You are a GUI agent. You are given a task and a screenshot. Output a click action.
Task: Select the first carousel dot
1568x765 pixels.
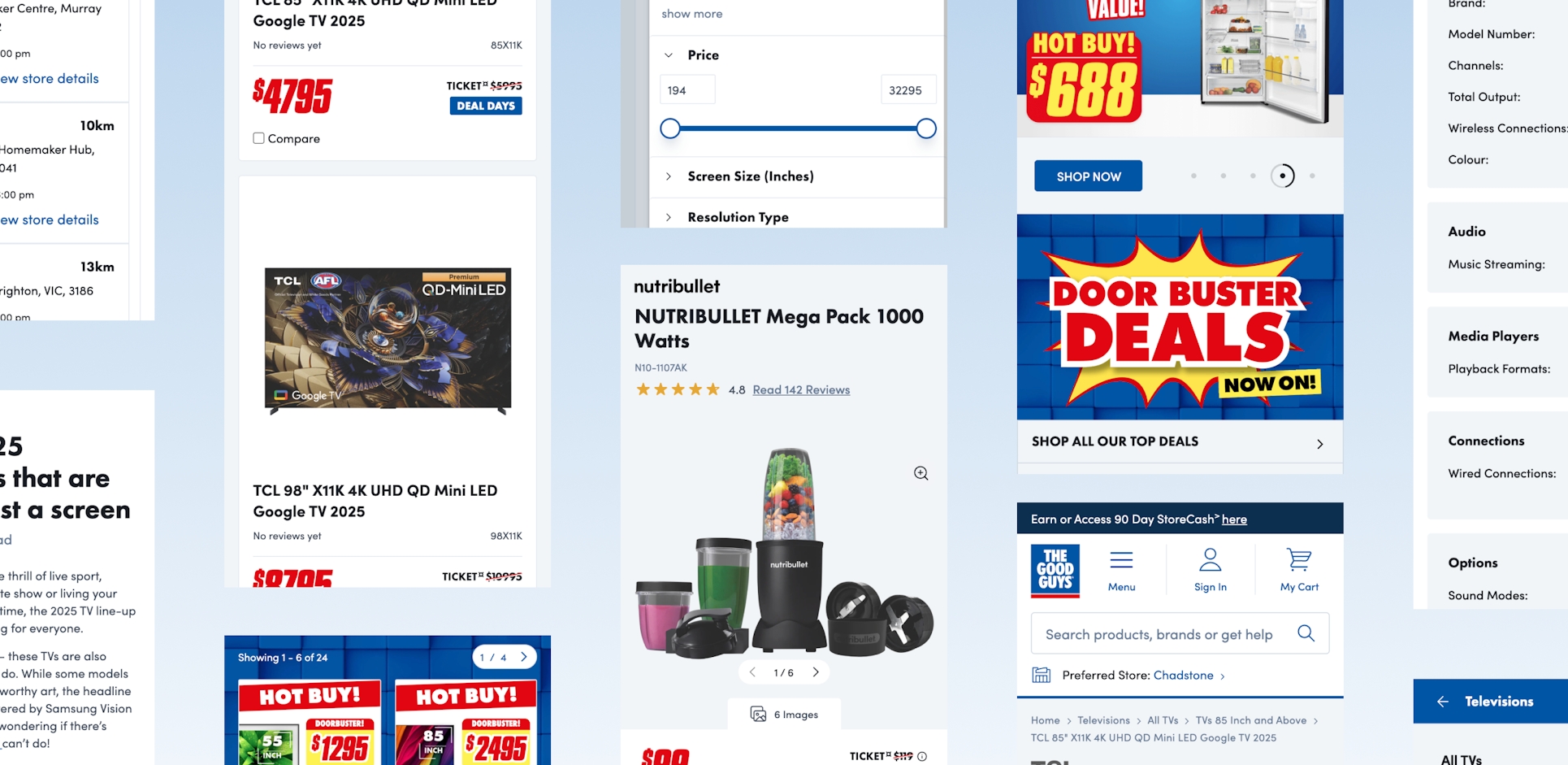click(1193, 176)
